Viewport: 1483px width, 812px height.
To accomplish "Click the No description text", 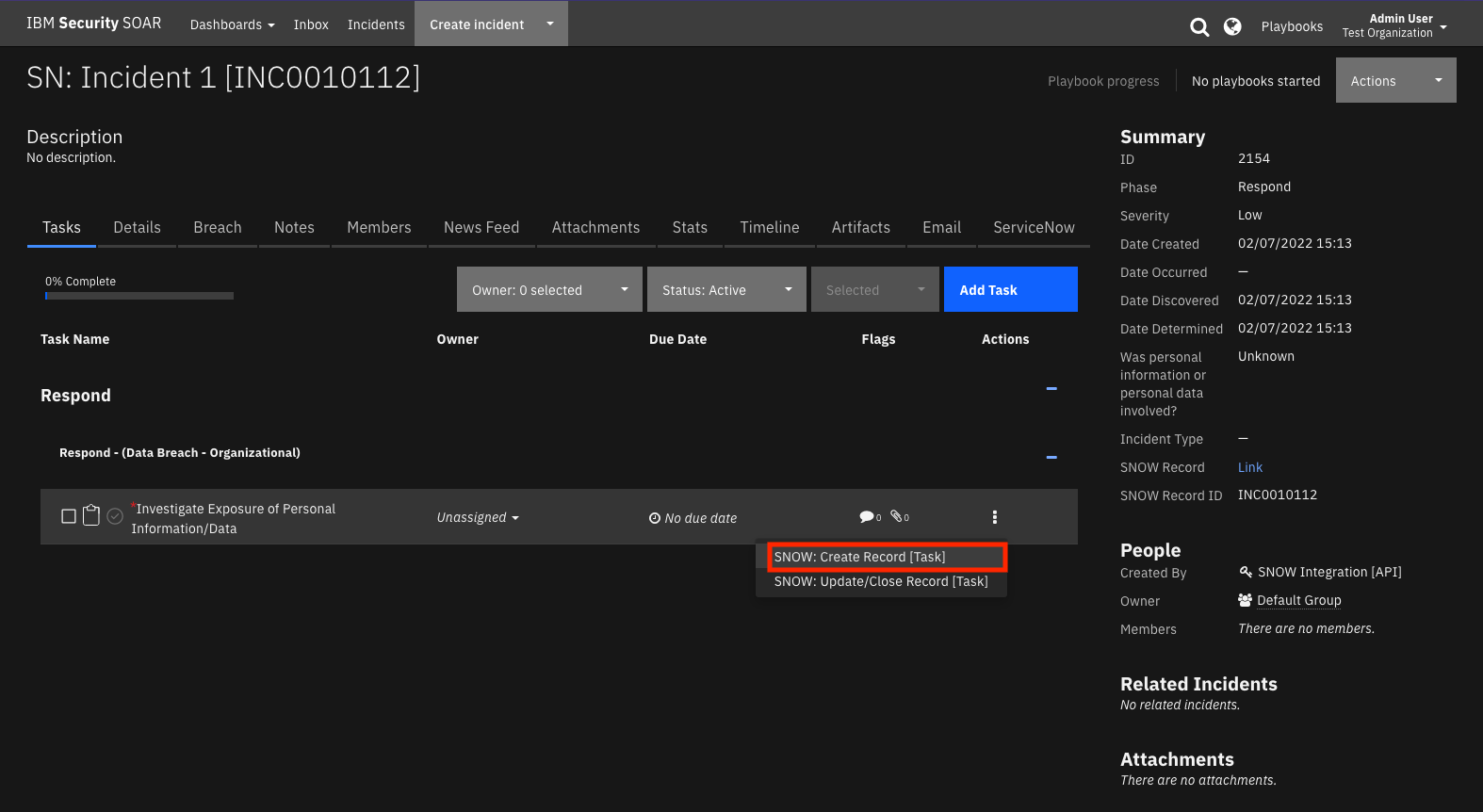I will pyautogui.click(x=71, y=157).
